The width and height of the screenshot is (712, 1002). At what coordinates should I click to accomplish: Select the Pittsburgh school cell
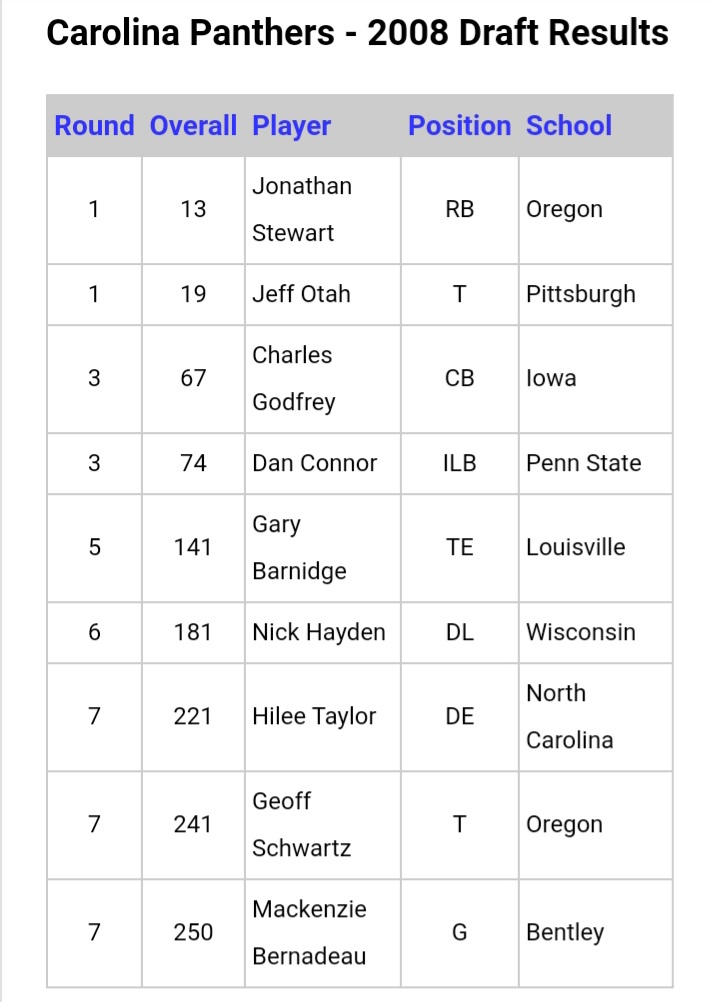pyautogui.click(x=596, y=294)
